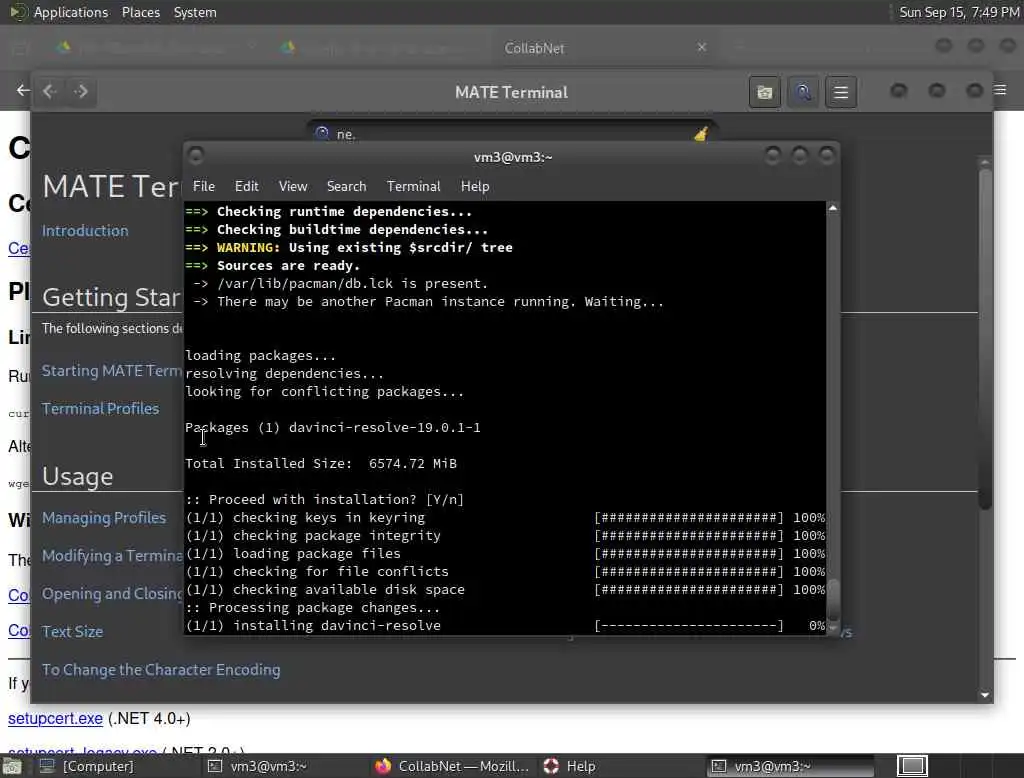Open the Terminal Profiles help link
The image size is (1024, 778).
100,408
